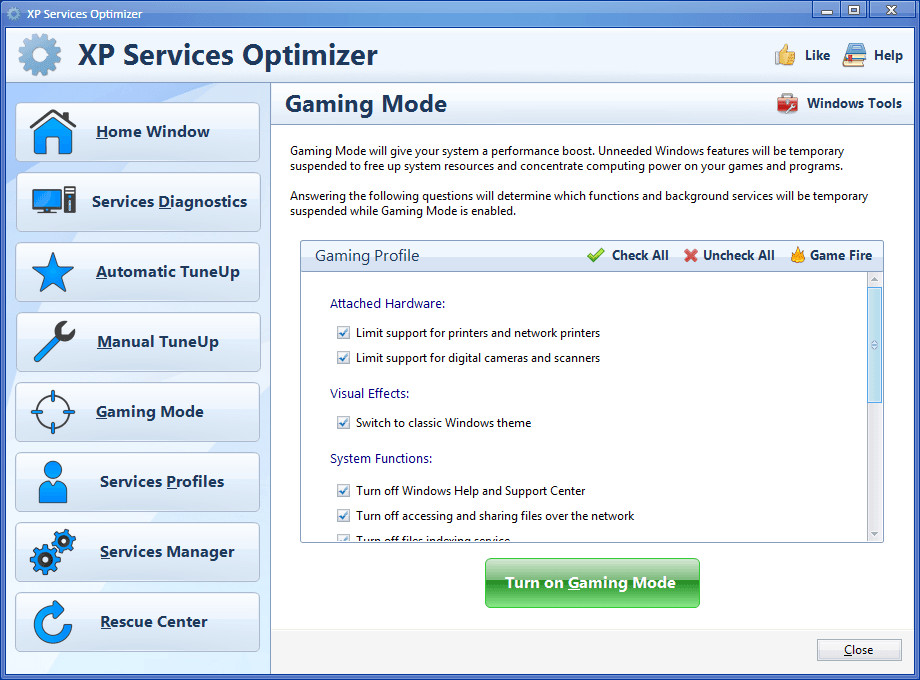Click the large gear logo in header
This screenshot has height=680, width=920.
[x=39, y=55]
